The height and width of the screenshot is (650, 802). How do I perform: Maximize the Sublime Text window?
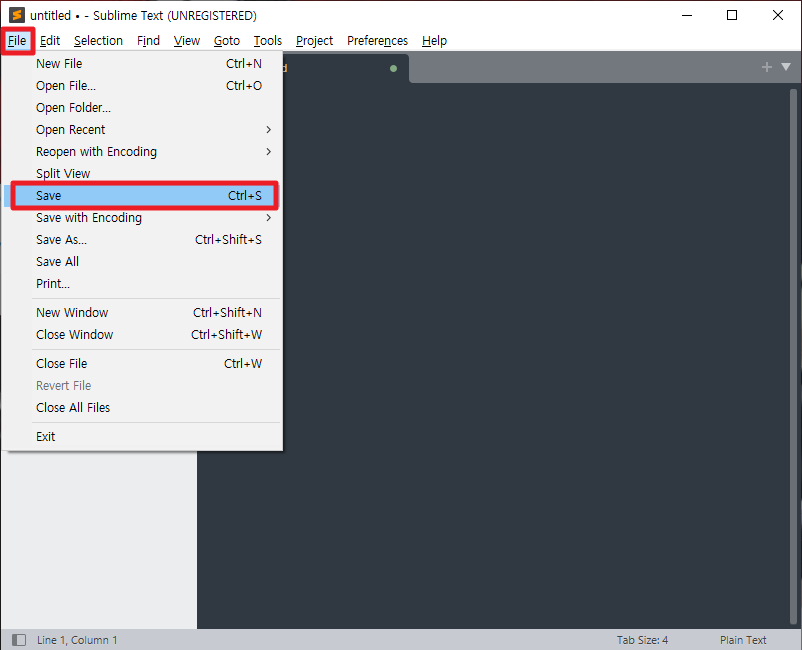[x=732, y=15]
